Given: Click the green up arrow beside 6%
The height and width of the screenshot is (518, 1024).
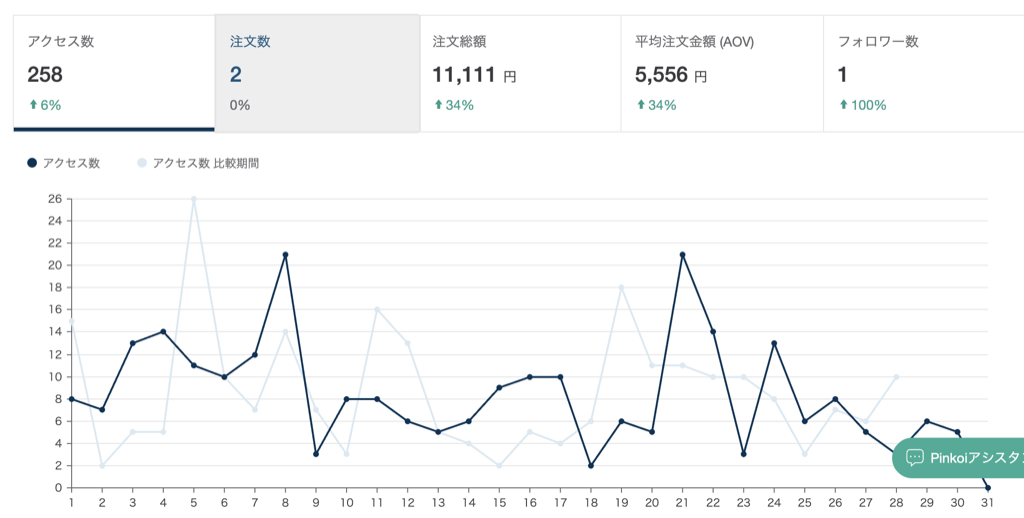Looking at the screenshot, I should click(x=33, y=105).
